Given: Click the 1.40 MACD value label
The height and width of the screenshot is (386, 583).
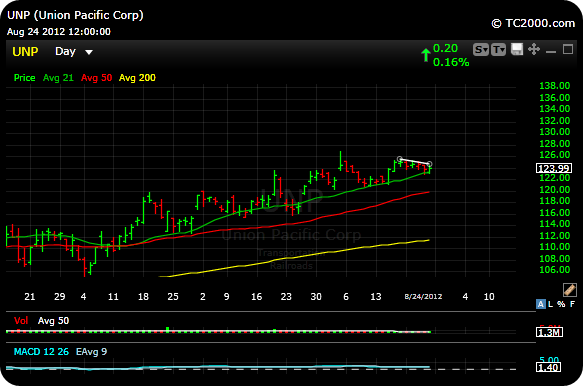Looking at the screenshot, I should click(x=548, y=367).
